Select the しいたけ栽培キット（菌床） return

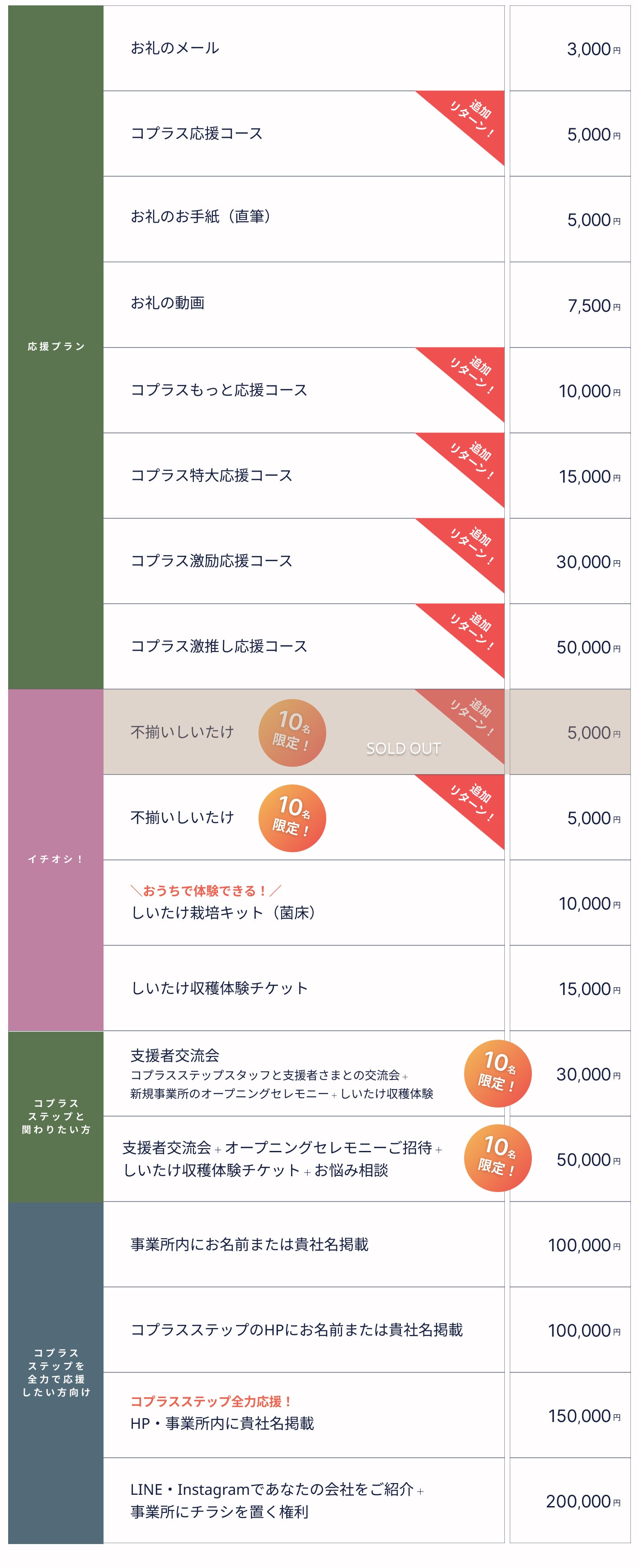(x=223, y=912)
